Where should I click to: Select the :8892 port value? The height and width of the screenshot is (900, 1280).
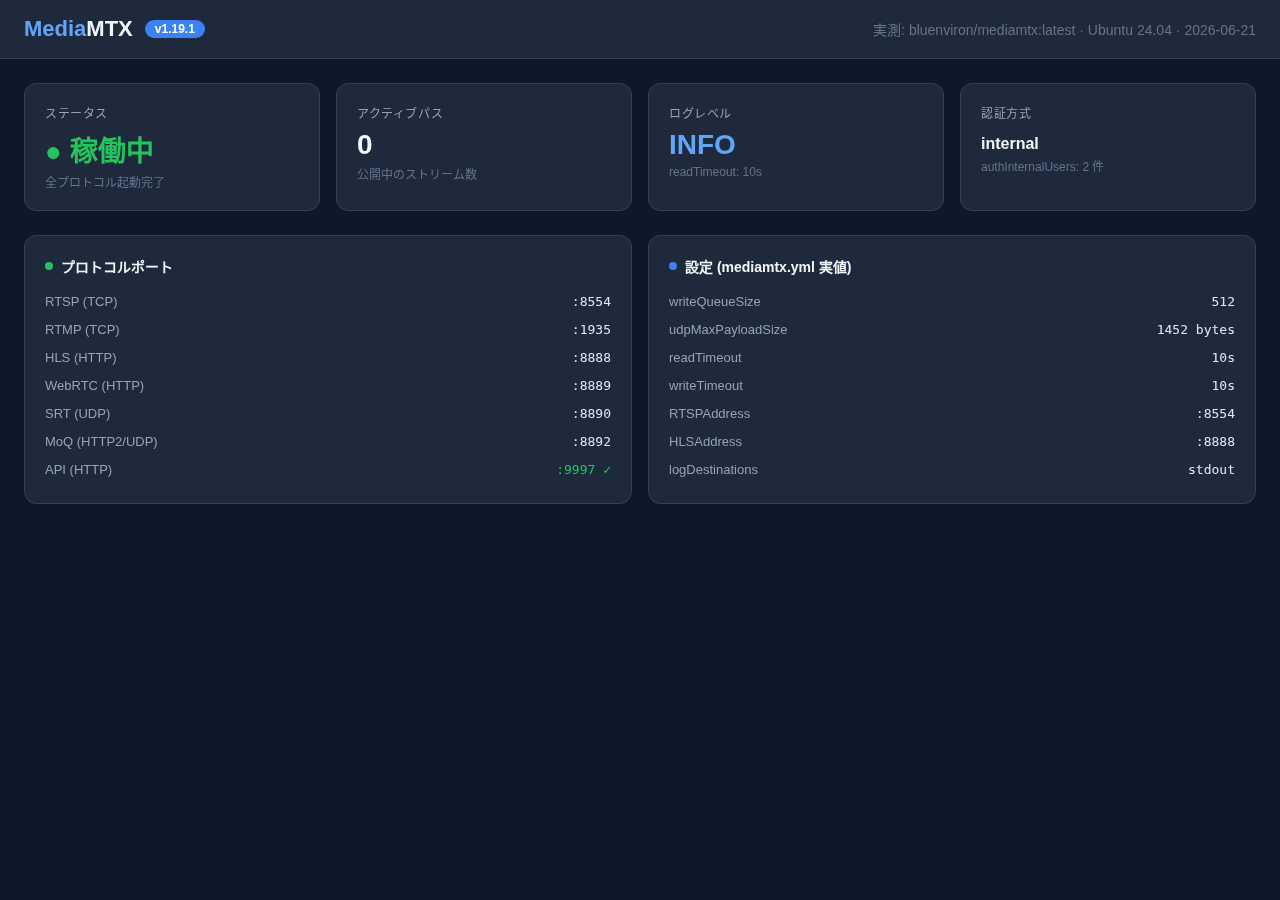591,442
